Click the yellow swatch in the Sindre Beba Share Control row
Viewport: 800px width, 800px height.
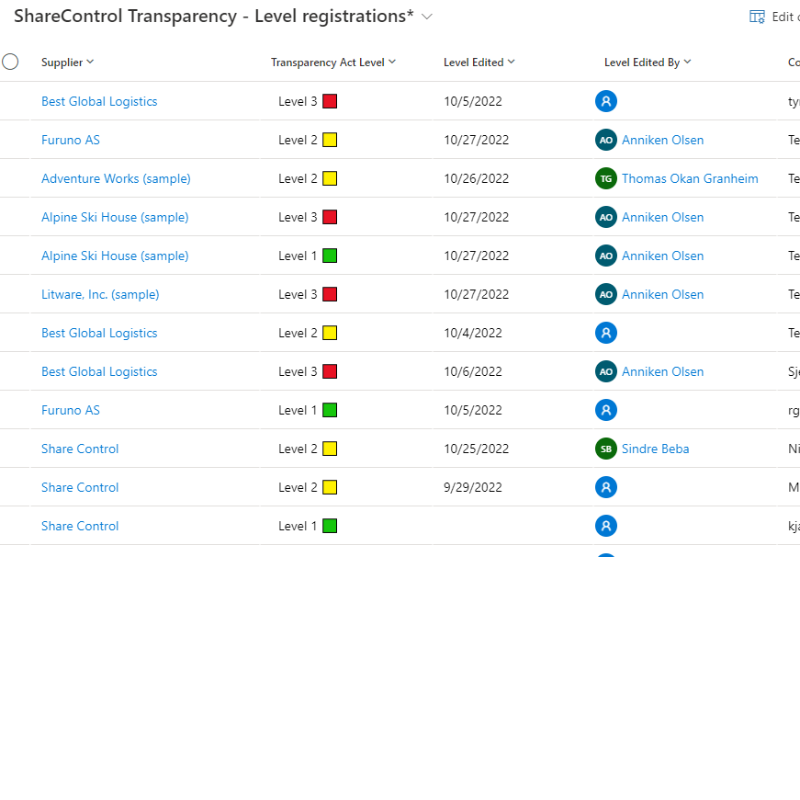pyautogui.click(x=330, y=448)
